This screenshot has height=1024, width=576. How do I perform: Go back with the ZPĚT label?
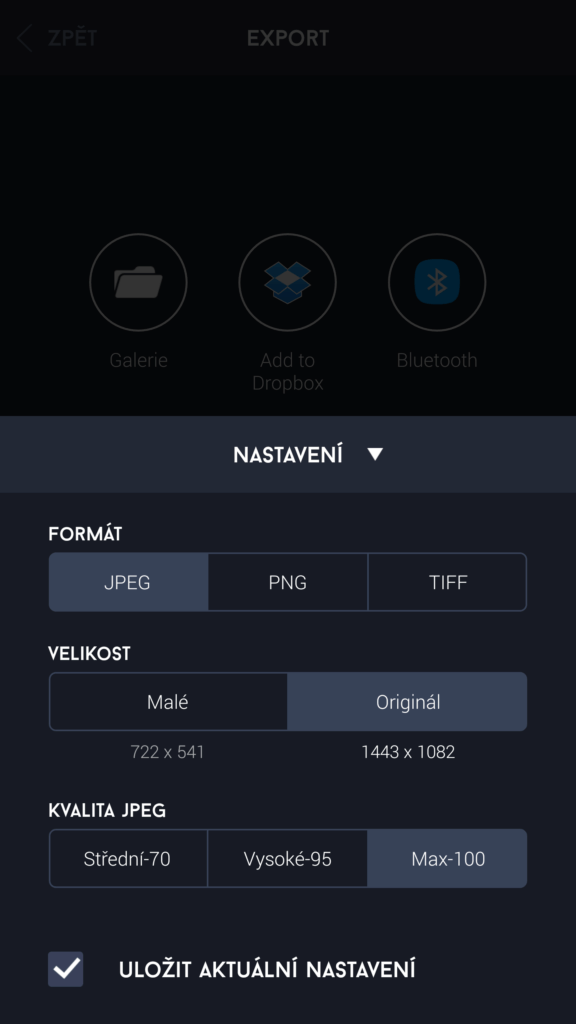(x=72, y=38)
